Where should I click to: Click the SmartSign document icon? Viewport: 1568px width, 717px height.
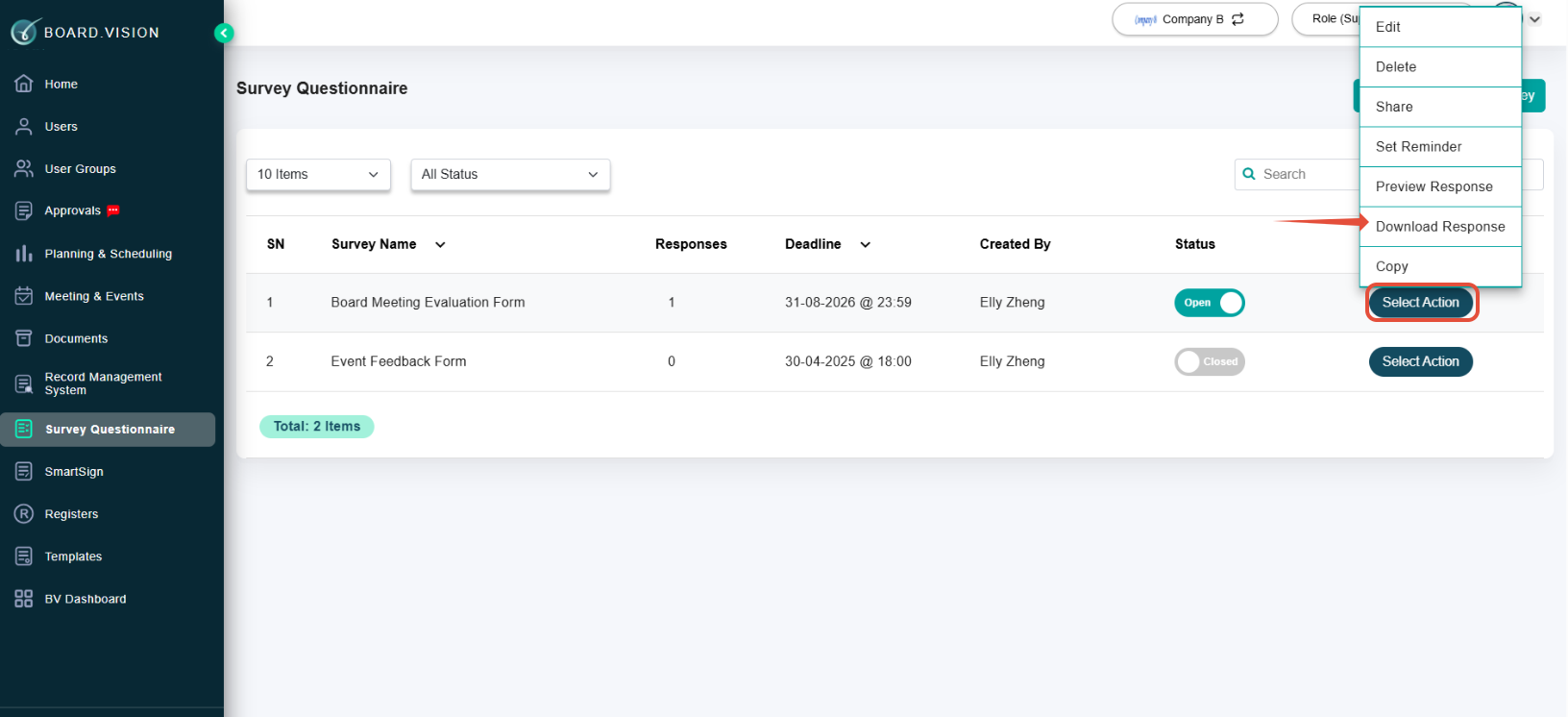tap(24, 471)
